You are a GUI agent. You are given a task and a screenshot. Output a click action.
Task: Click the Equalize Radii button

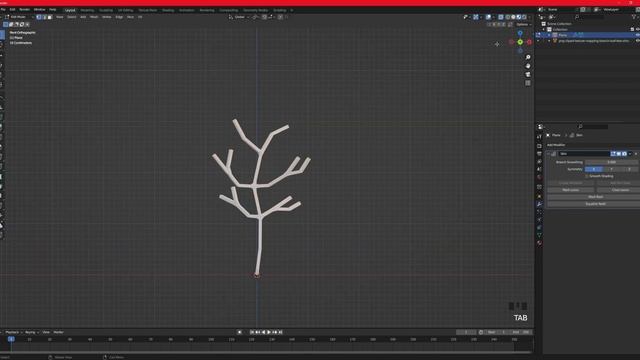point(595,204)
